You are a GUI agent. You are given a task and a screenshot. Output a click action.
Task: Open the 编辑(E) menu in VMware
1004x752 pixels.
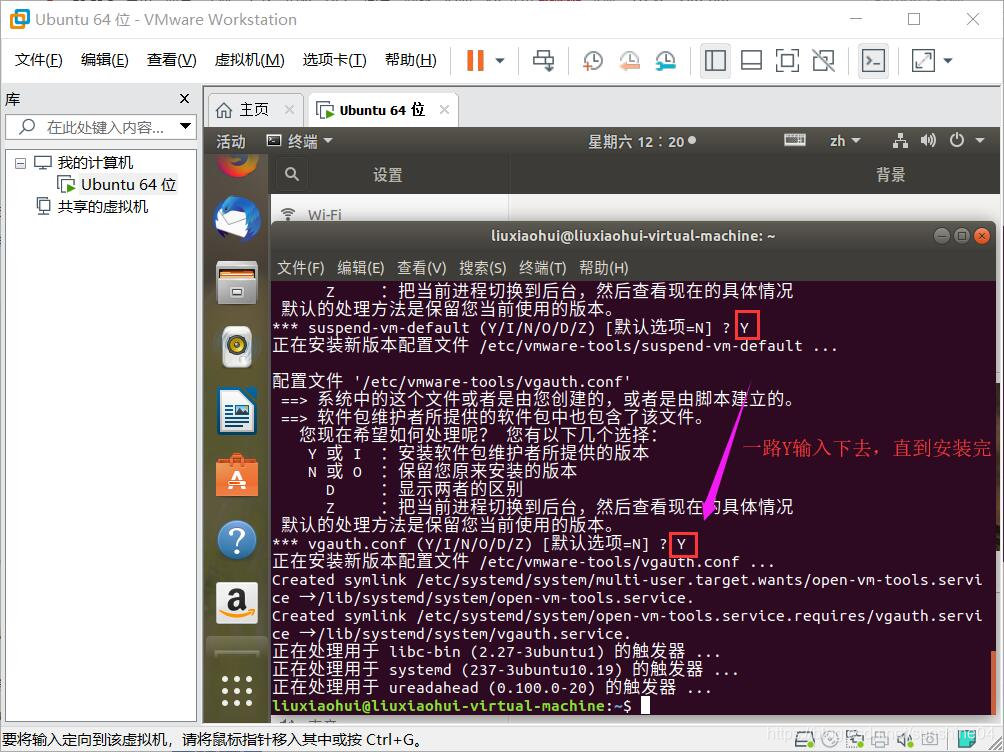[x=104, y=60]
